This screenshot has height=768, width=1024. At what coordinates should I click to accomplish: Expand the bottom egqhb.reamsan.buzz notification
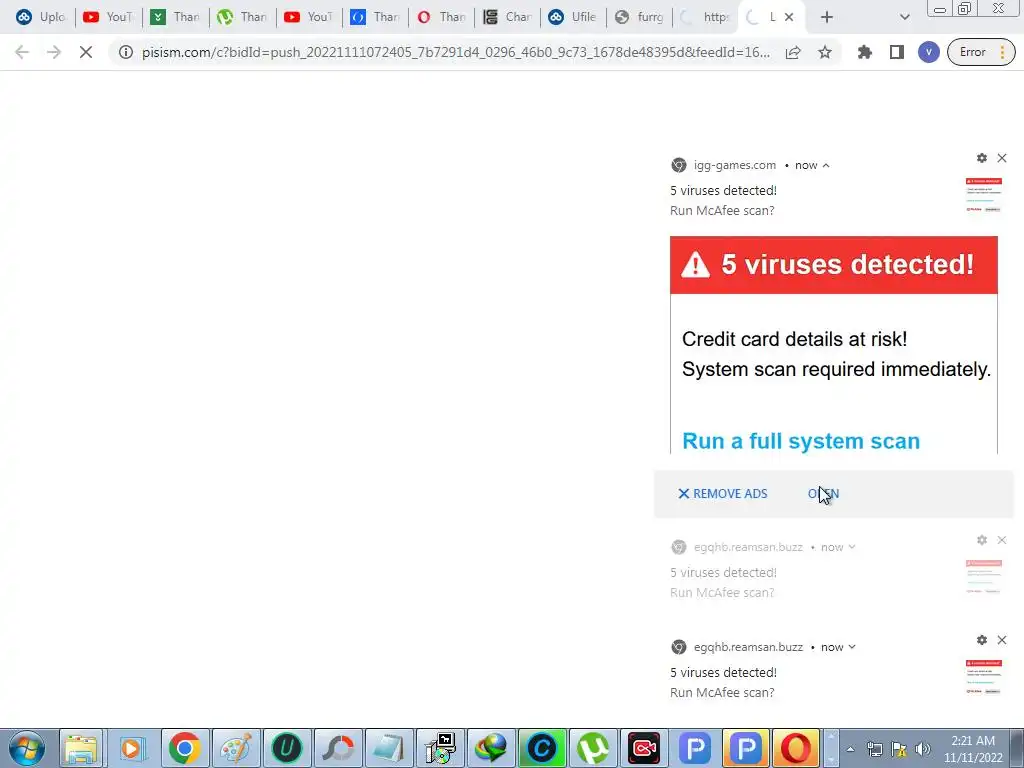point(852,647)
